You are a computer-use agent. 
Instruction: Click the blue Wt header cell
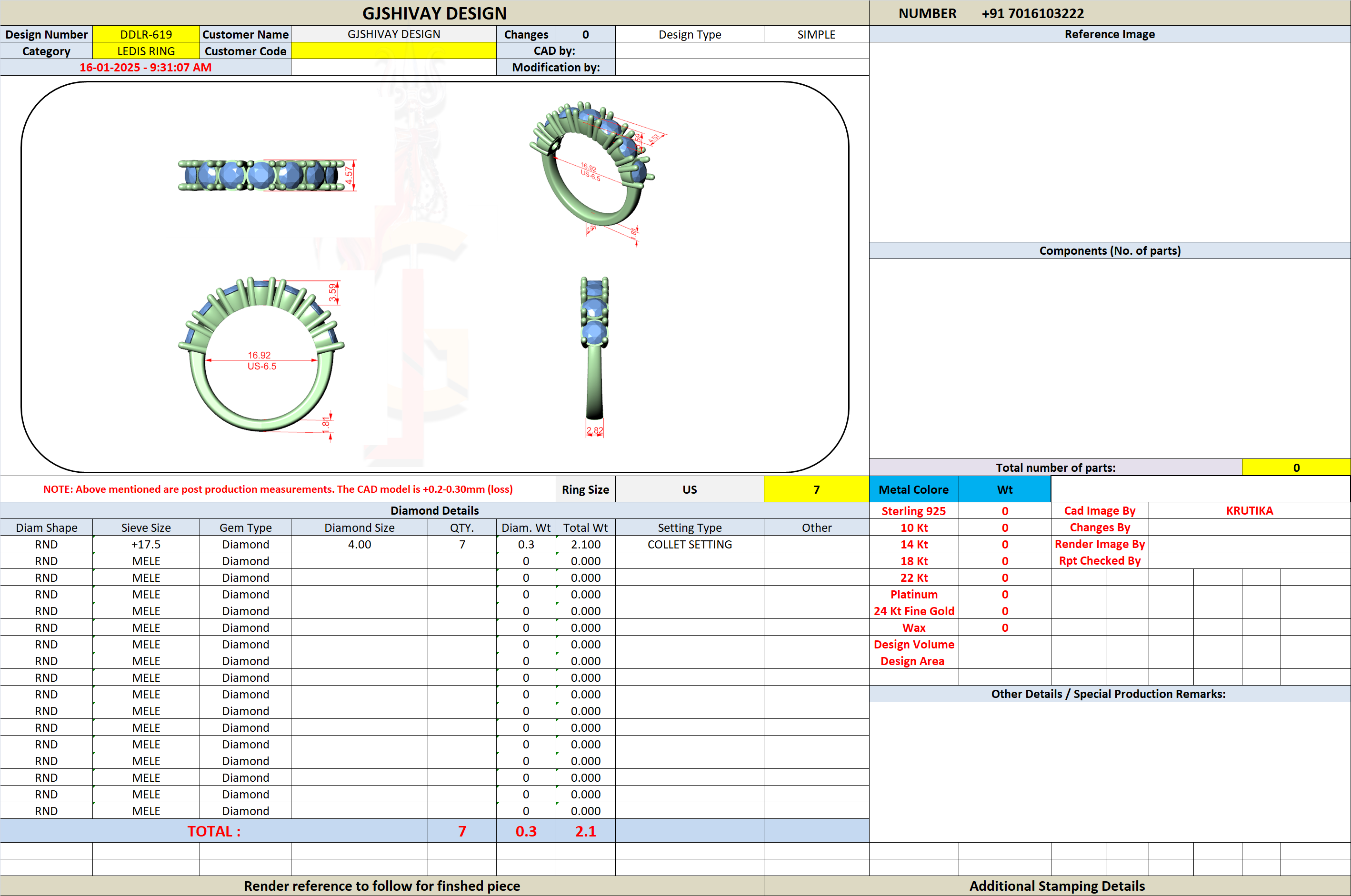tap(1005, 490)
